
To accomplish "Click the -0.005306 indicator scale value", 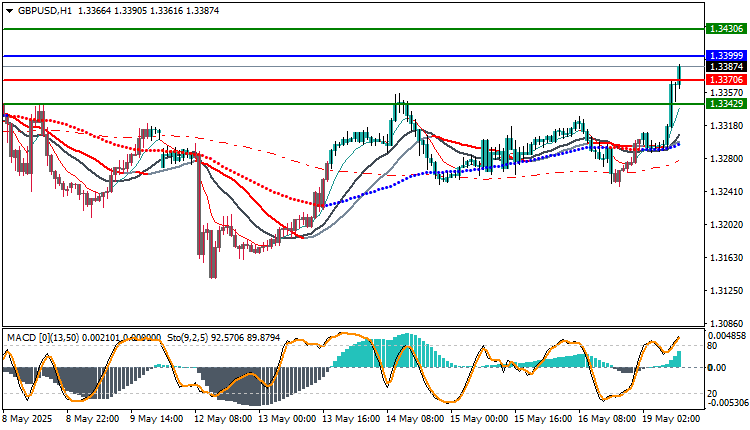I will click(727, 403).
